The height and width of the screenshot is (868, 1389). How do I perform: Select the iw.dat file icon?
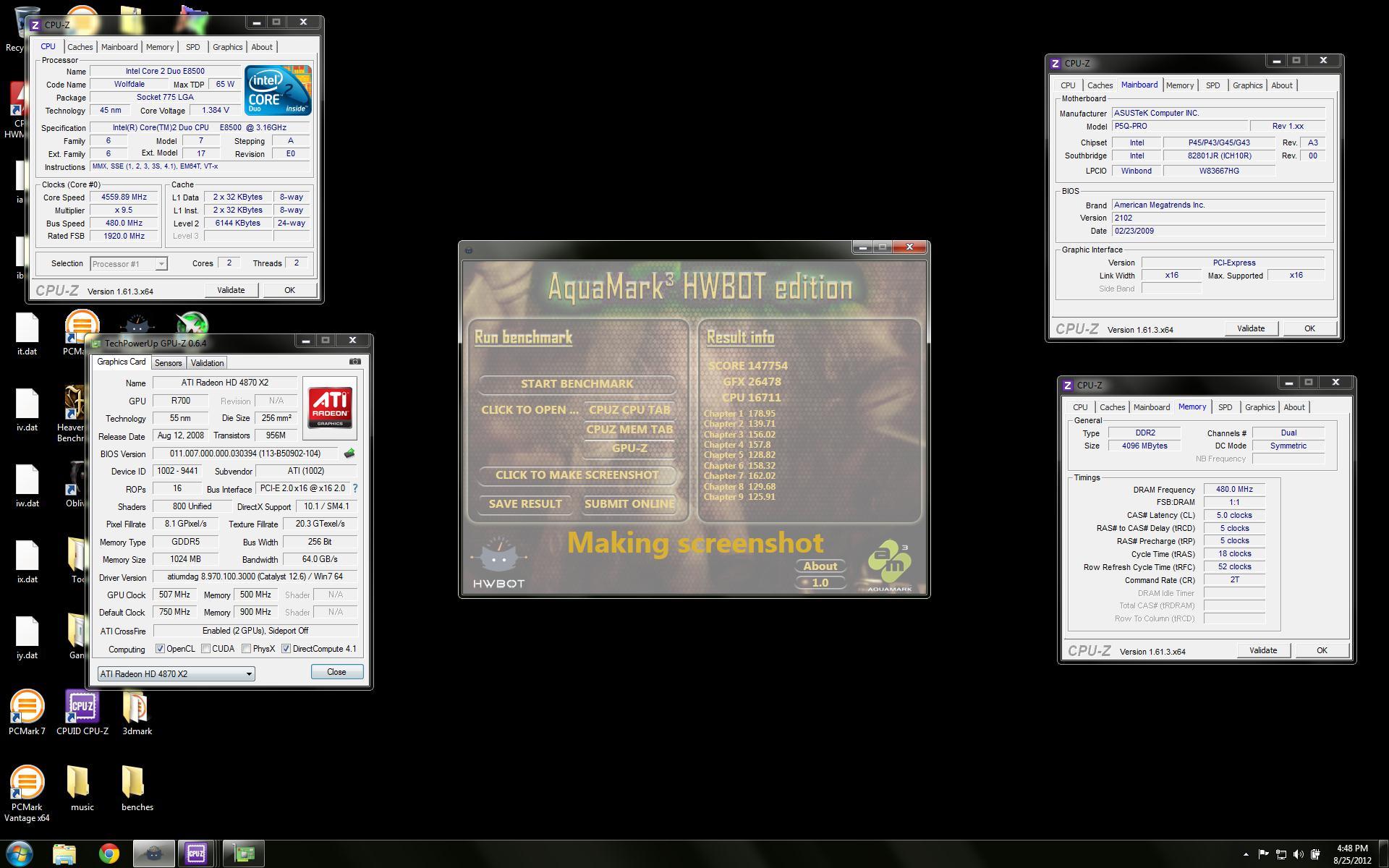pyautogui.click(x=27, y=487)
